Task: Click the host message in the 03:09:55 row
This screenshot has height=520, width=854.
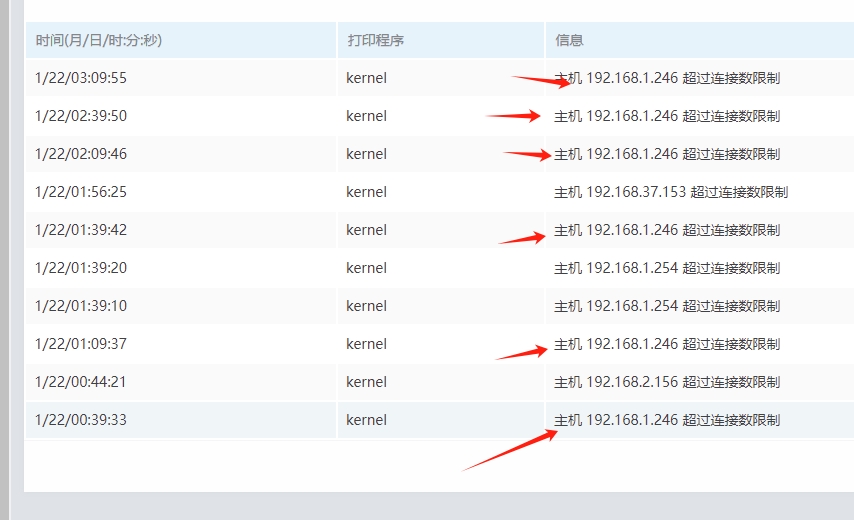Action: [667, 78]
